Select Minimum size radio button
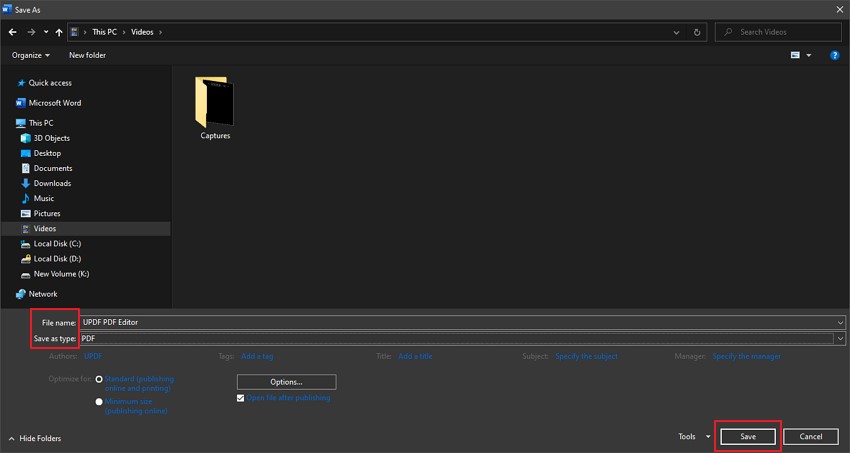The image size is (850, 453). pos(99,402)
